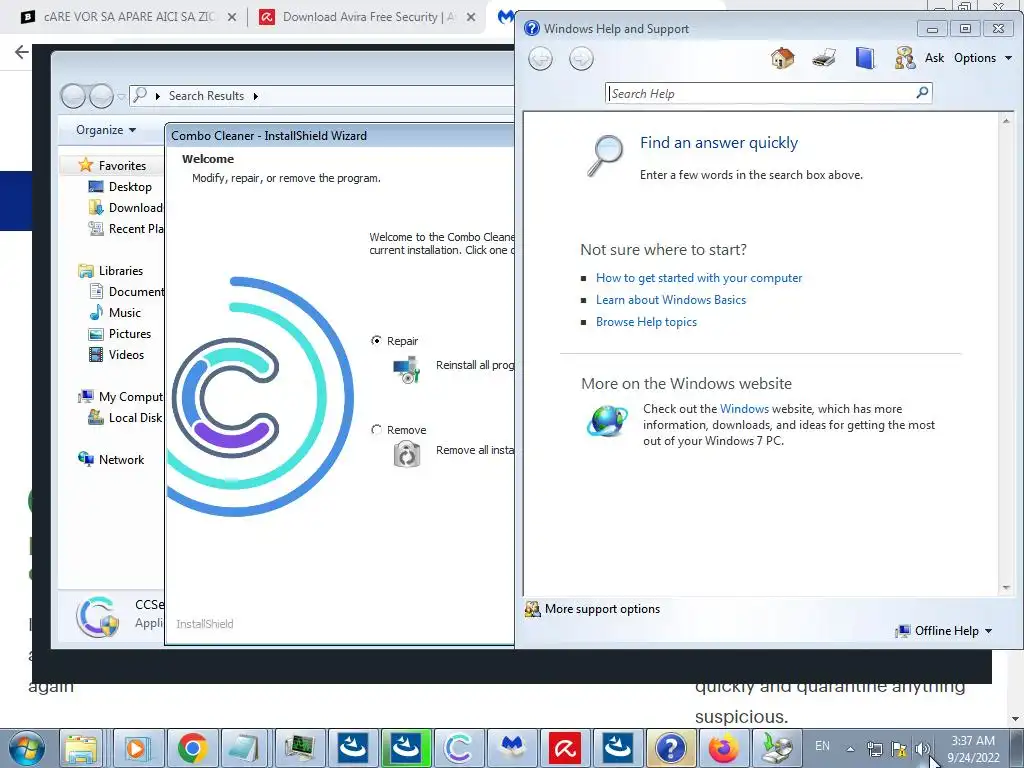Select the Repair radio button

[x=376, y=340]
